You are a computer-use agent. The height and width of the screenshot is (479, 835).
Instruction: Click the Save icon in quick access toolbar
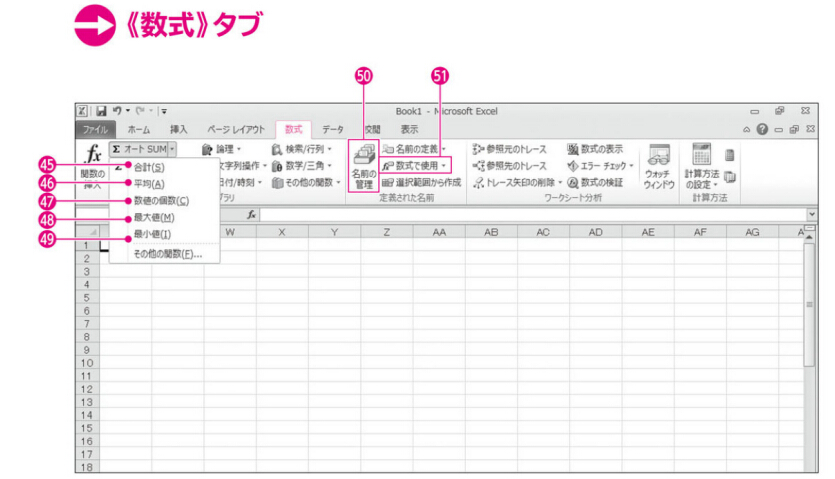click(101, 111)
